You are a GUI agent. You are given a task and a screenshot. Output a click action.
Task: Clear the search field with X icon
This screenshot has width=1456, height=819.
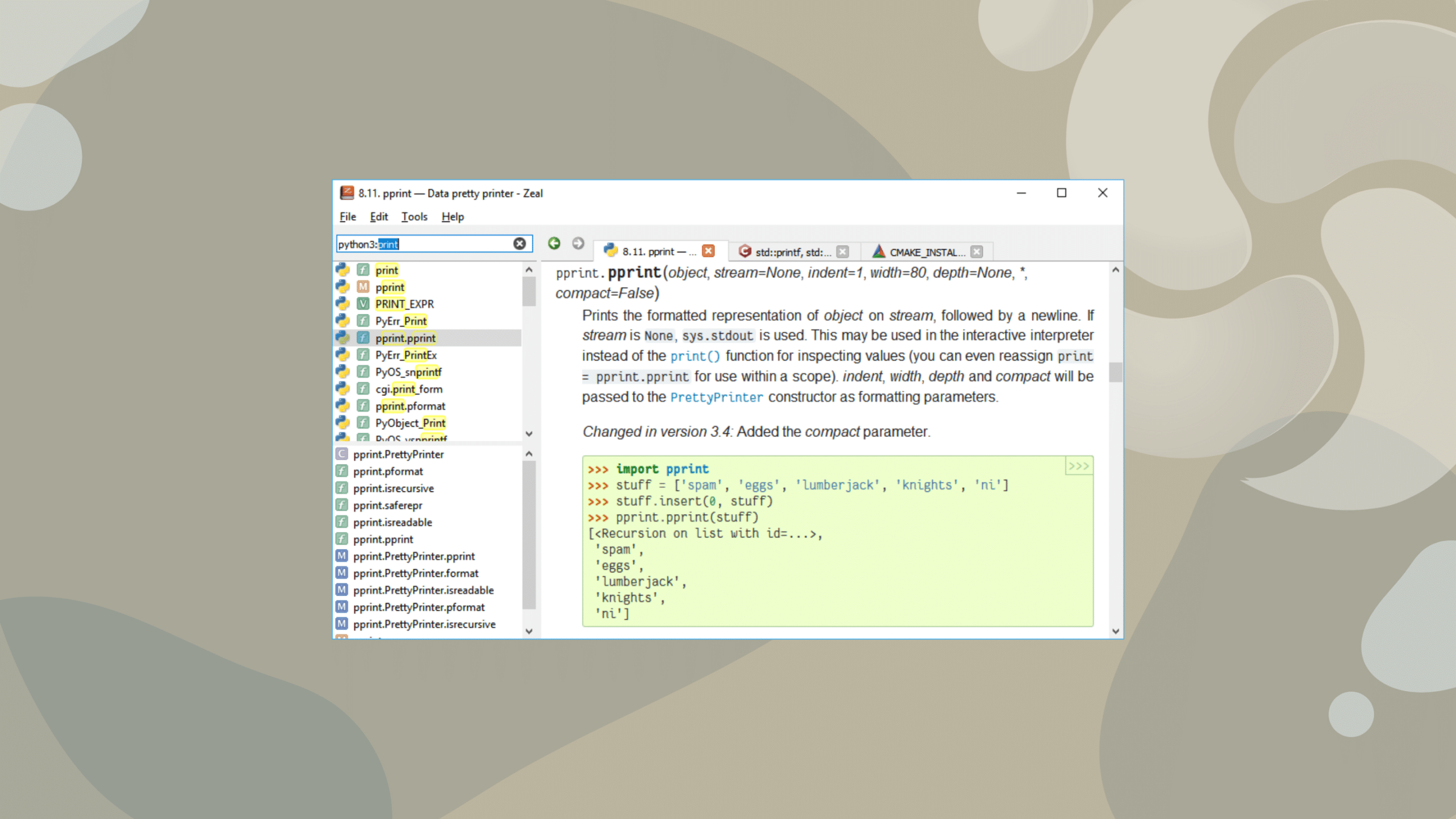(519, 244)
